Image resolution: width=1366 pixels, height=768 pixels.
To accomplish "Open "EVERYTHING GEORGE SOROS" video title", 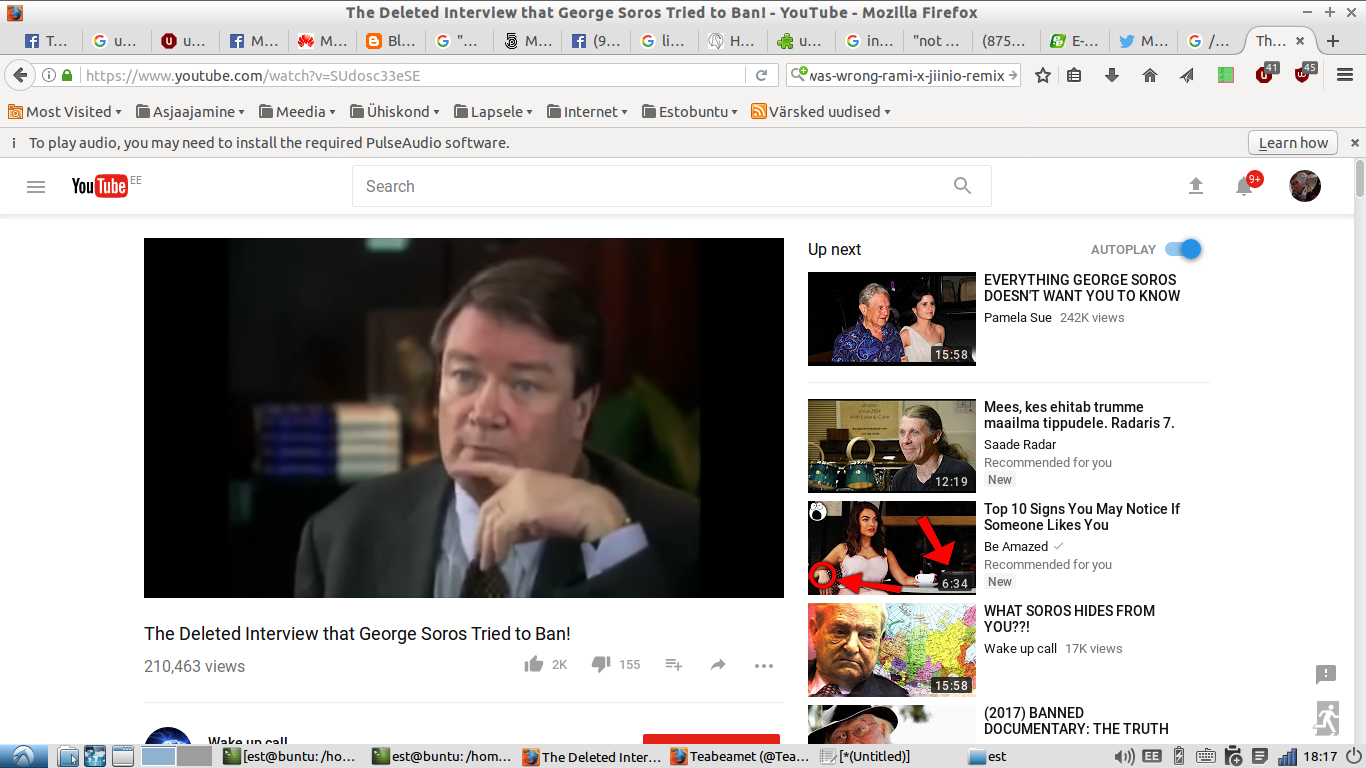I will tap(1082, 288).
